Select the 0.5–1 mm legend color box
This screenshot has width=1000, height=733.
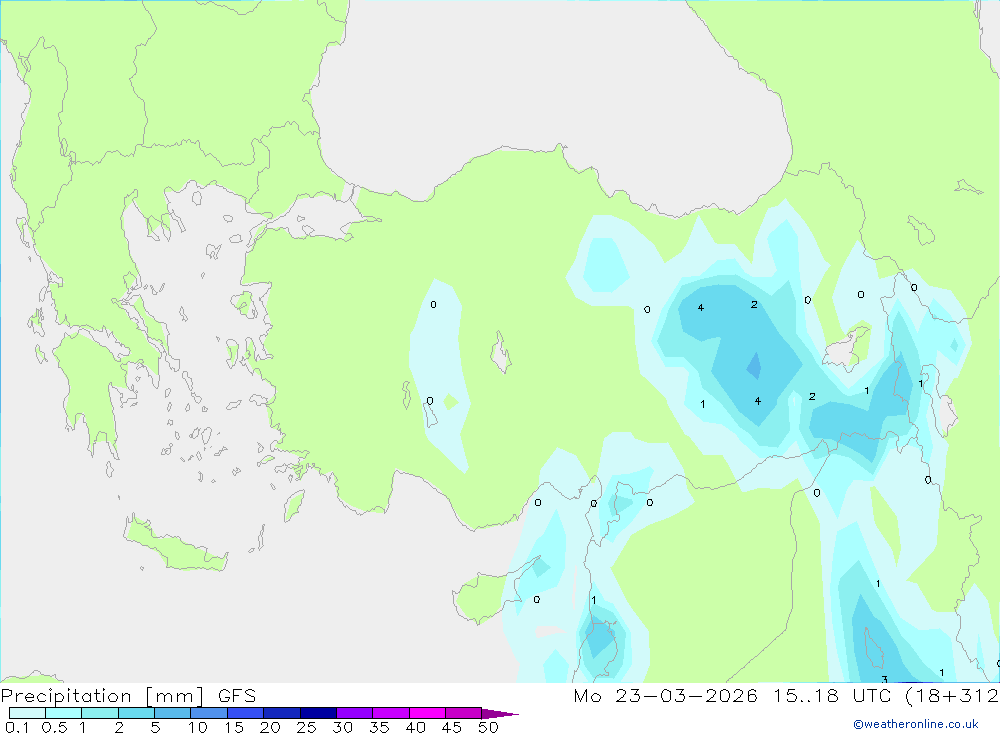pos(64,713)
